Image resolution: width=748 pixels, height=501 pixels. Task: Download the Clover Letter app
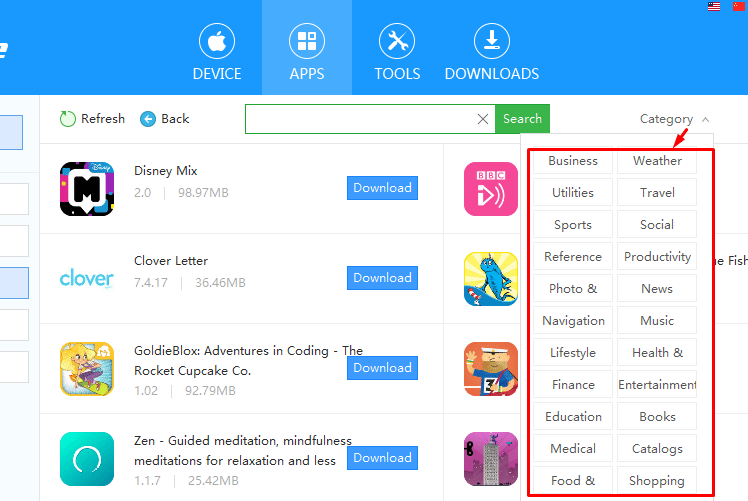tap(383, 278)
